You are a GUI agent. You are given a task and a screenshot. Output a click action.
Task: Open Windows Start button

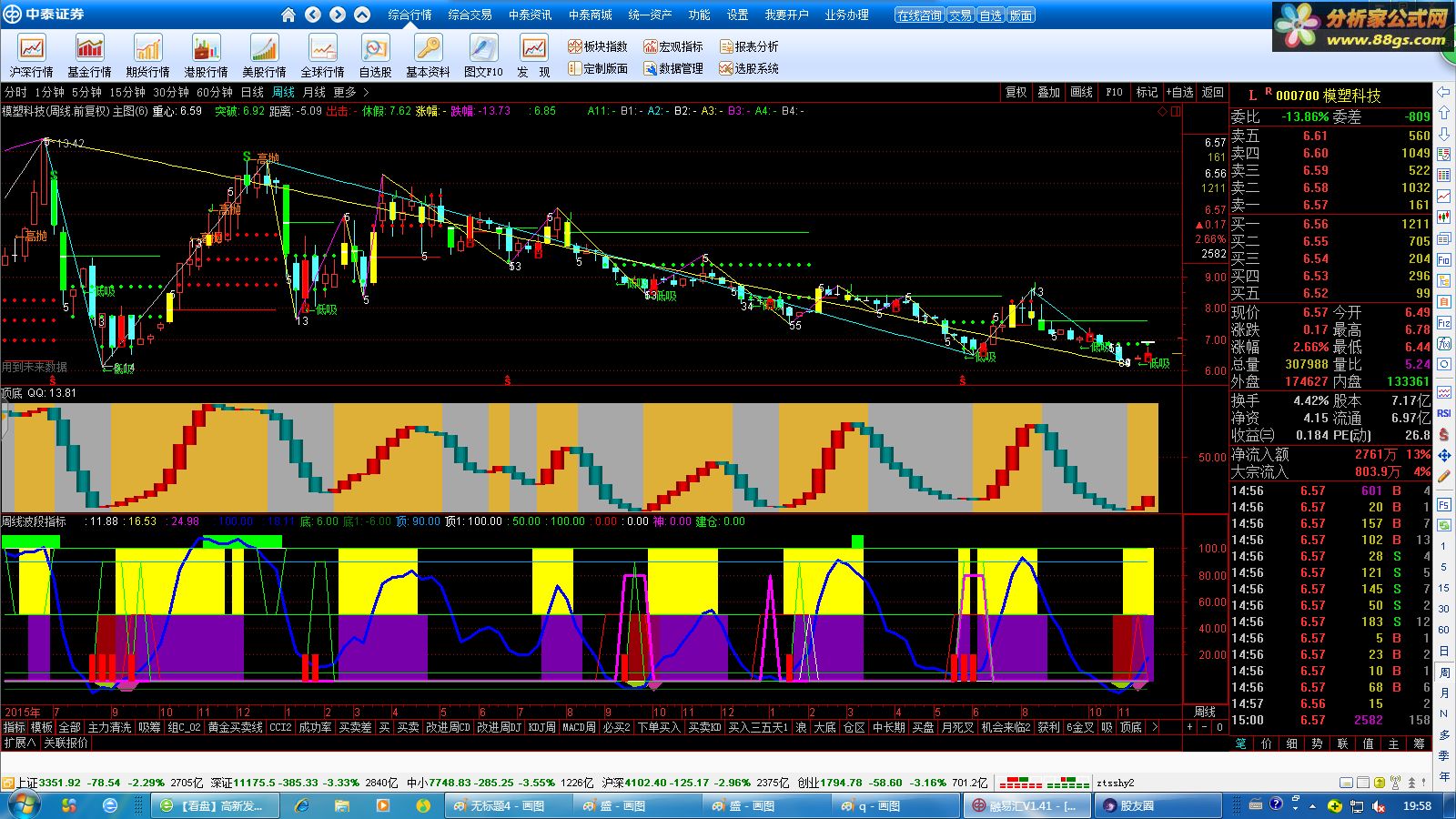tap(22, 805)
